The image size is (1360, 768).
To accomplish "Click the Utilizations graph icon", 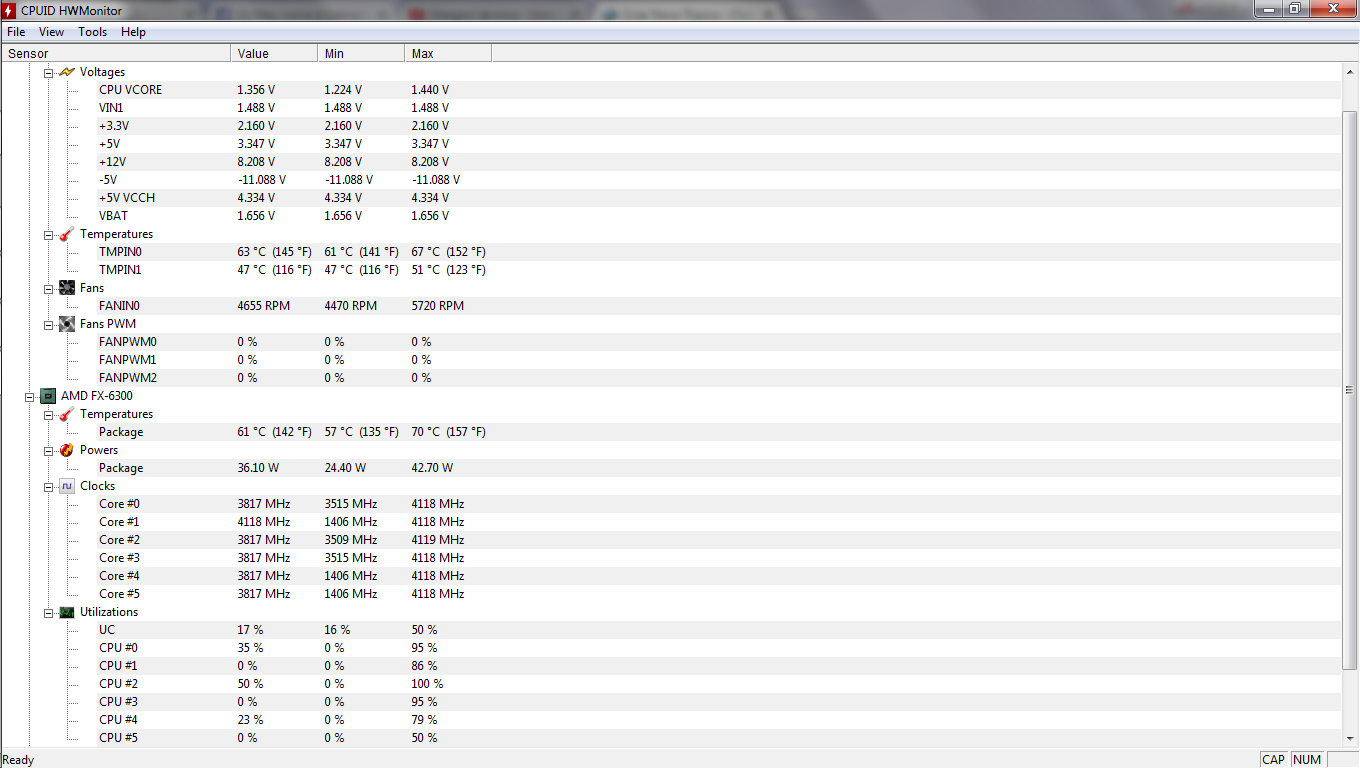I will (x=67, y=612).
